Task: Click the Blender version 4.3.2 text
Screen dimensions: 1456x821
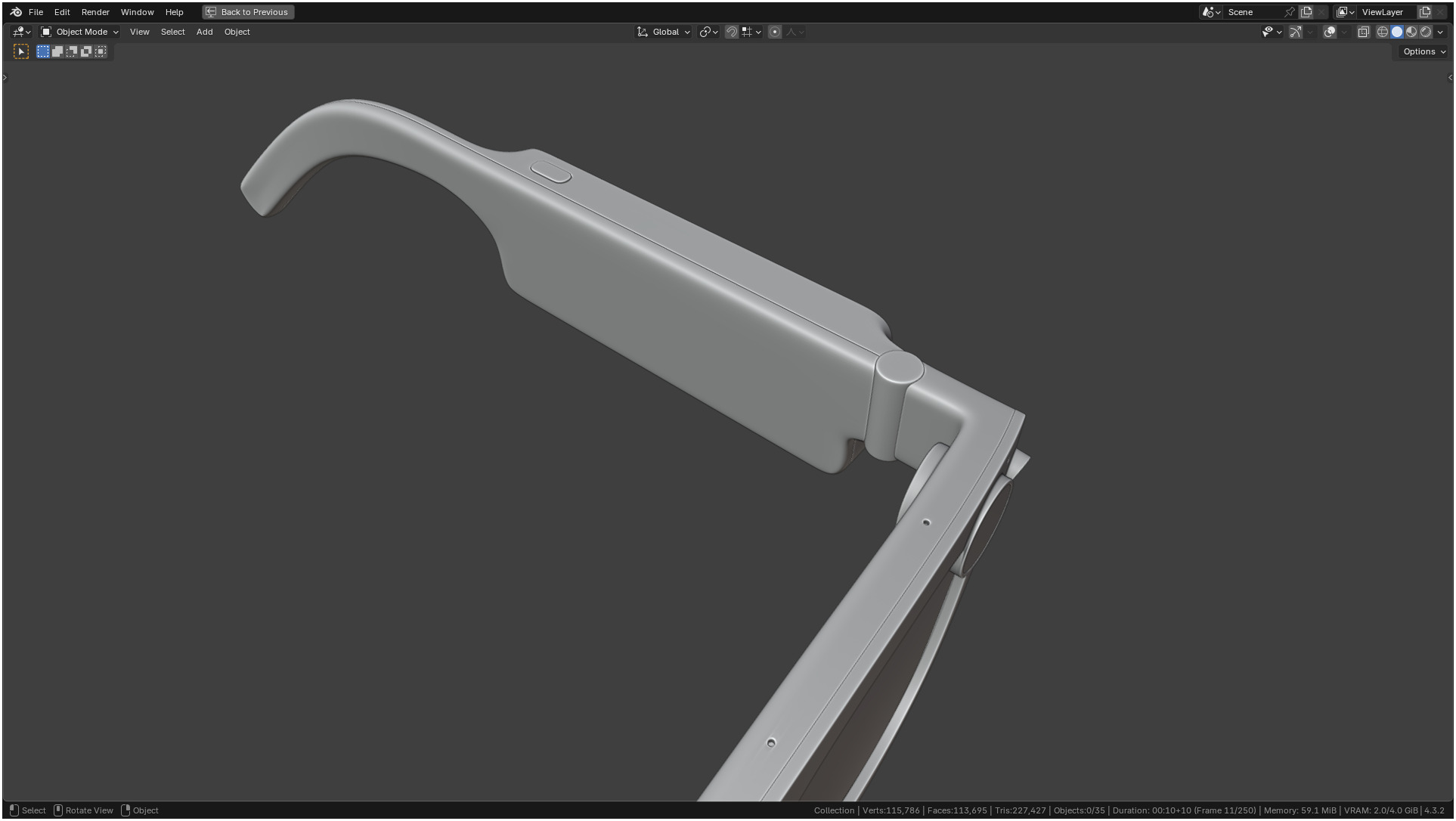Action: click(1434, 810)
